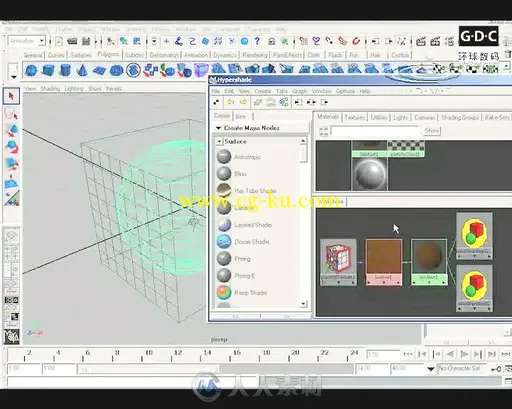
Task: Select the lower shading group node
Action: (474, 288)
